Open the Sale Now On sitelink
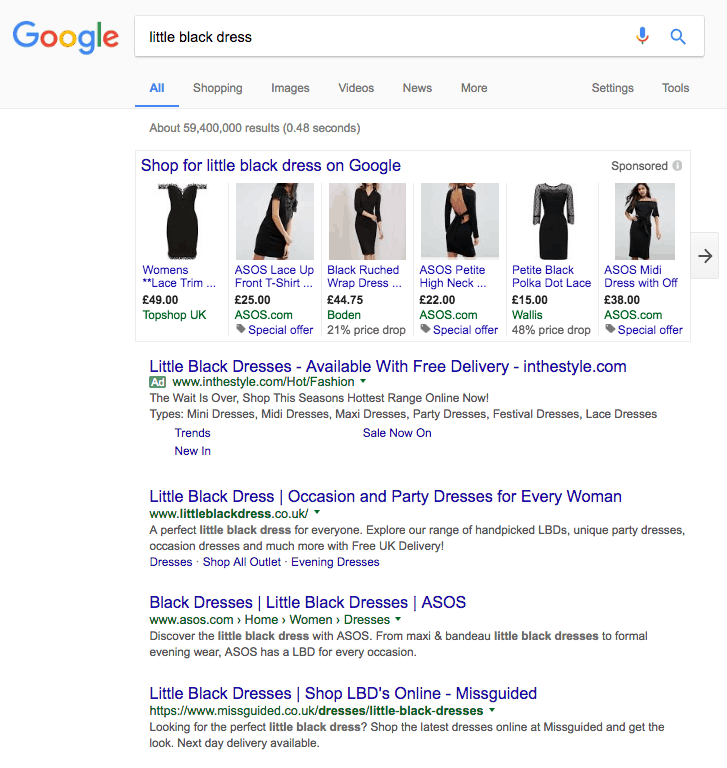727x768 pixels. (397, 433)
